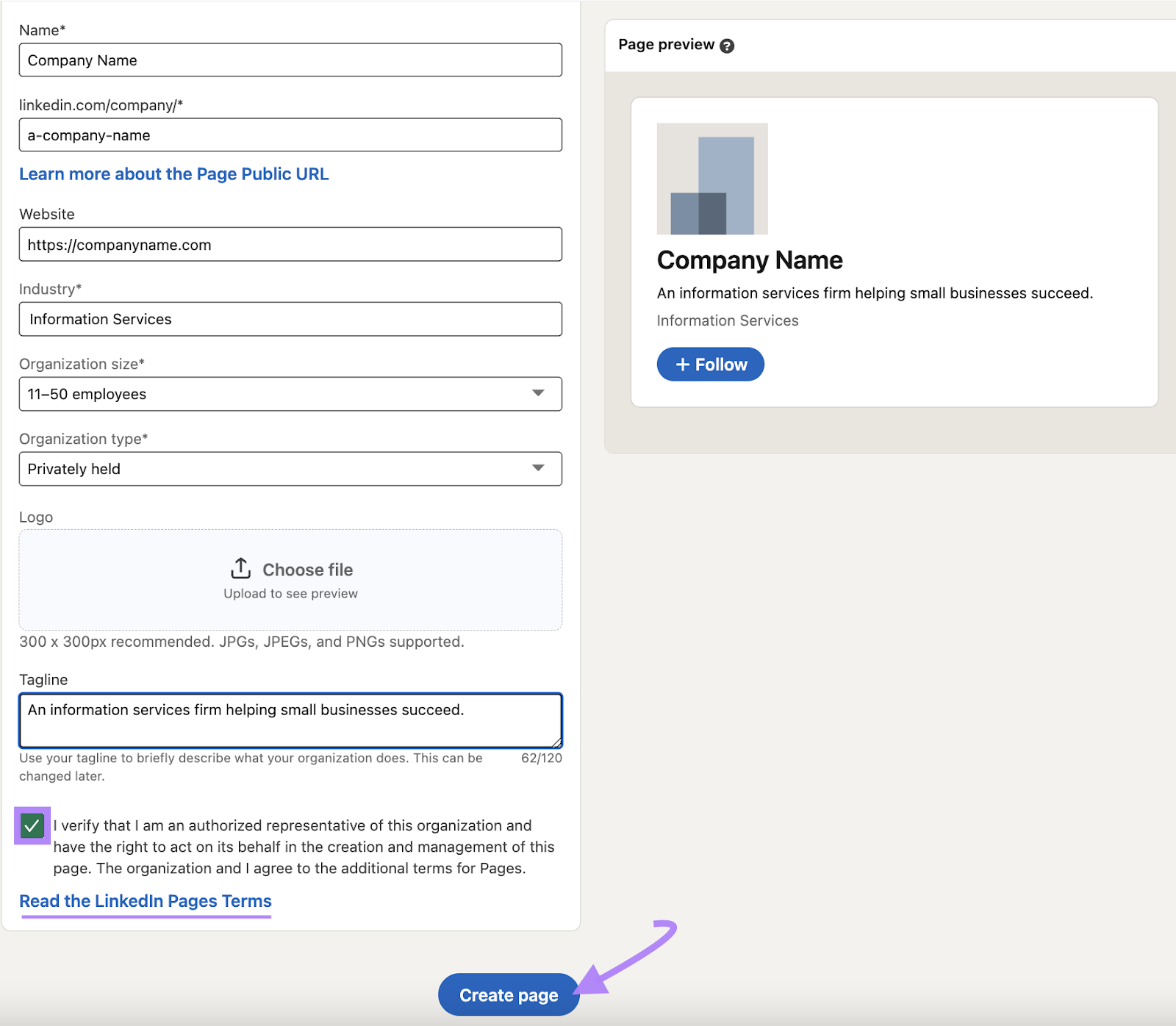Check the authorized representative verification checkbox
Image resolution: width=1176 pixels, height=1026 pixels.
tap(32, 826)
